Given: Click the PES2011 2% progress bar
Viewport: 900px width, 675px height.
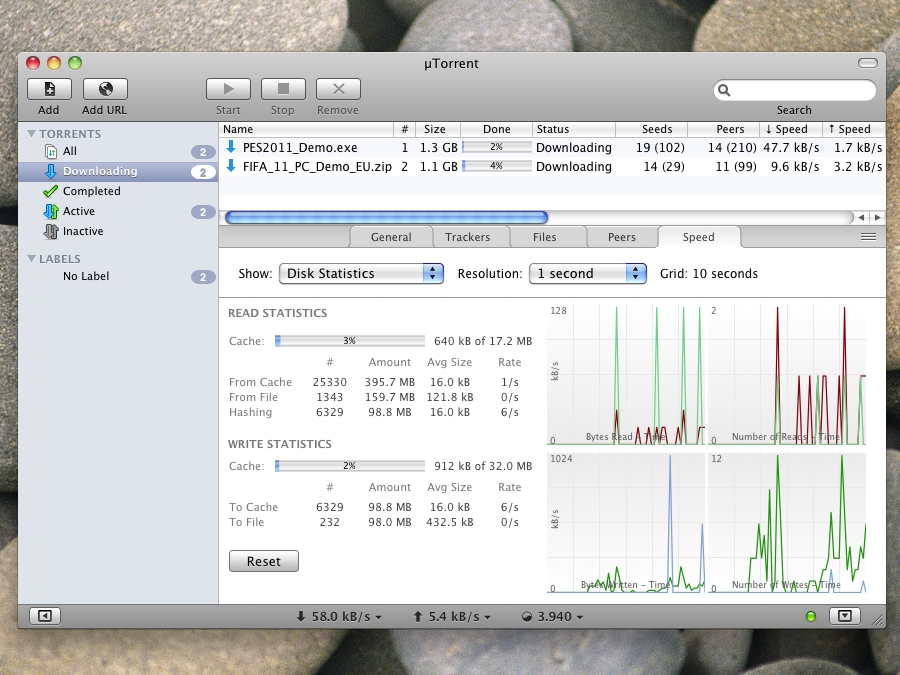Looking at the screenshot, I should click(496, 147).
